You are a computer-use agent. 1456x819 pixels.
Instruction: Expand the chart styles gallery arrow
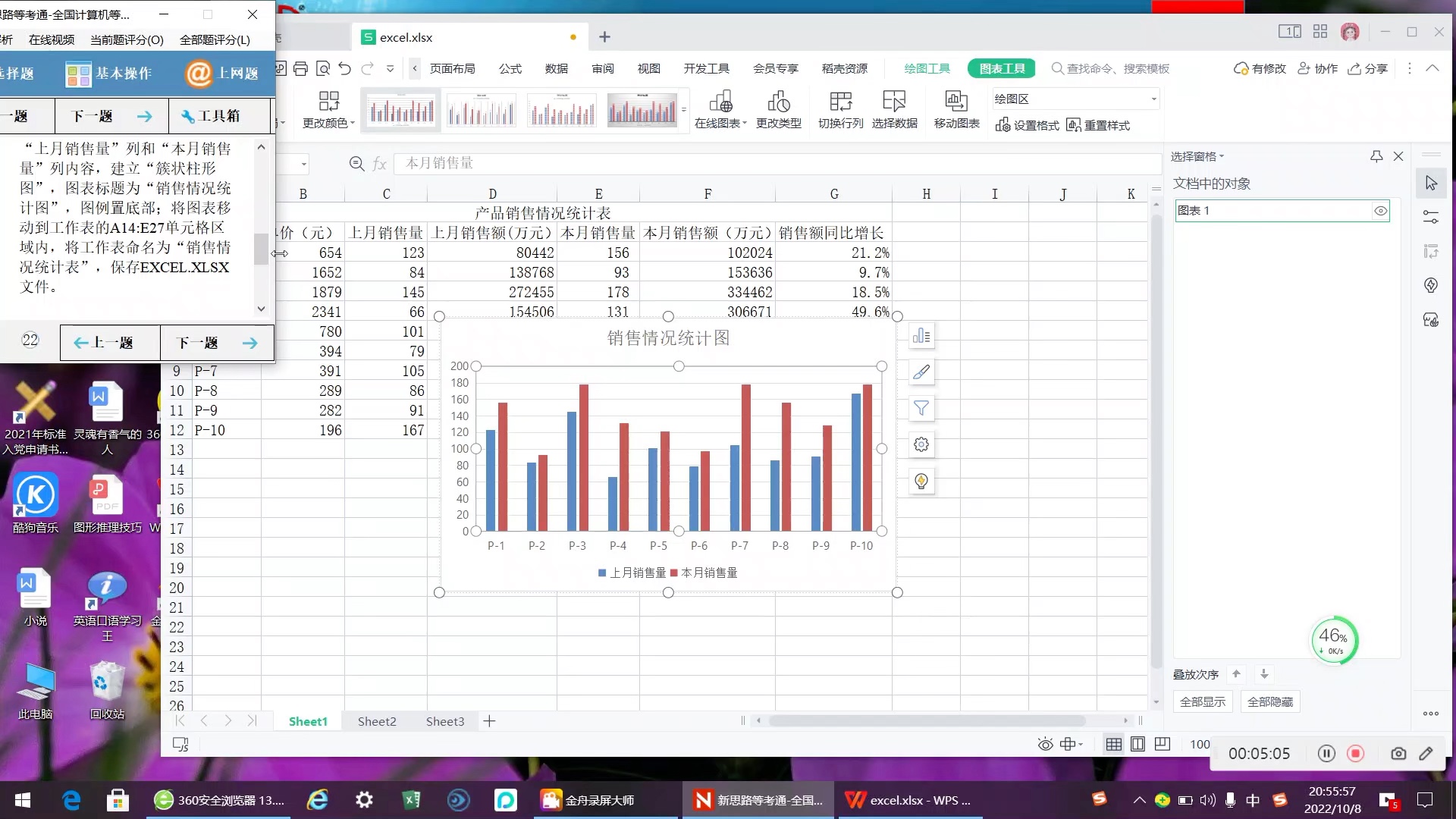click(684, 110)
